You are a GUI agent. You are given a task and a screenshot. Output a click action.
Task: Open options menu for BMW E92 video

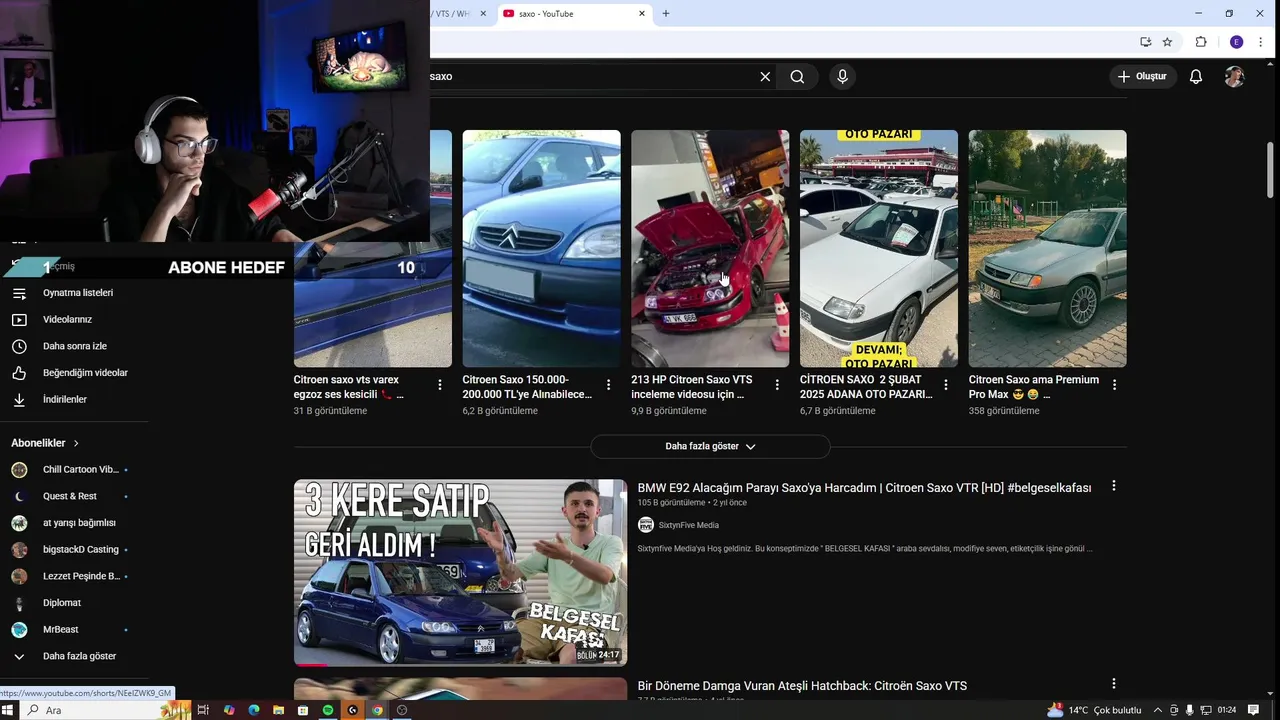point(1114,486)
